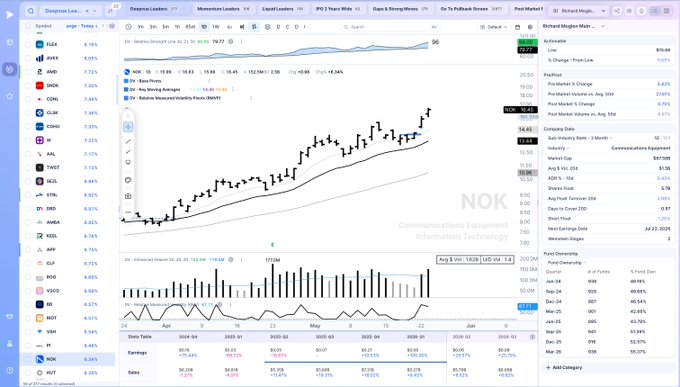Take a chart snapshot with camera icon
Viewport: 680px width, 387px height.
point(128,196)
